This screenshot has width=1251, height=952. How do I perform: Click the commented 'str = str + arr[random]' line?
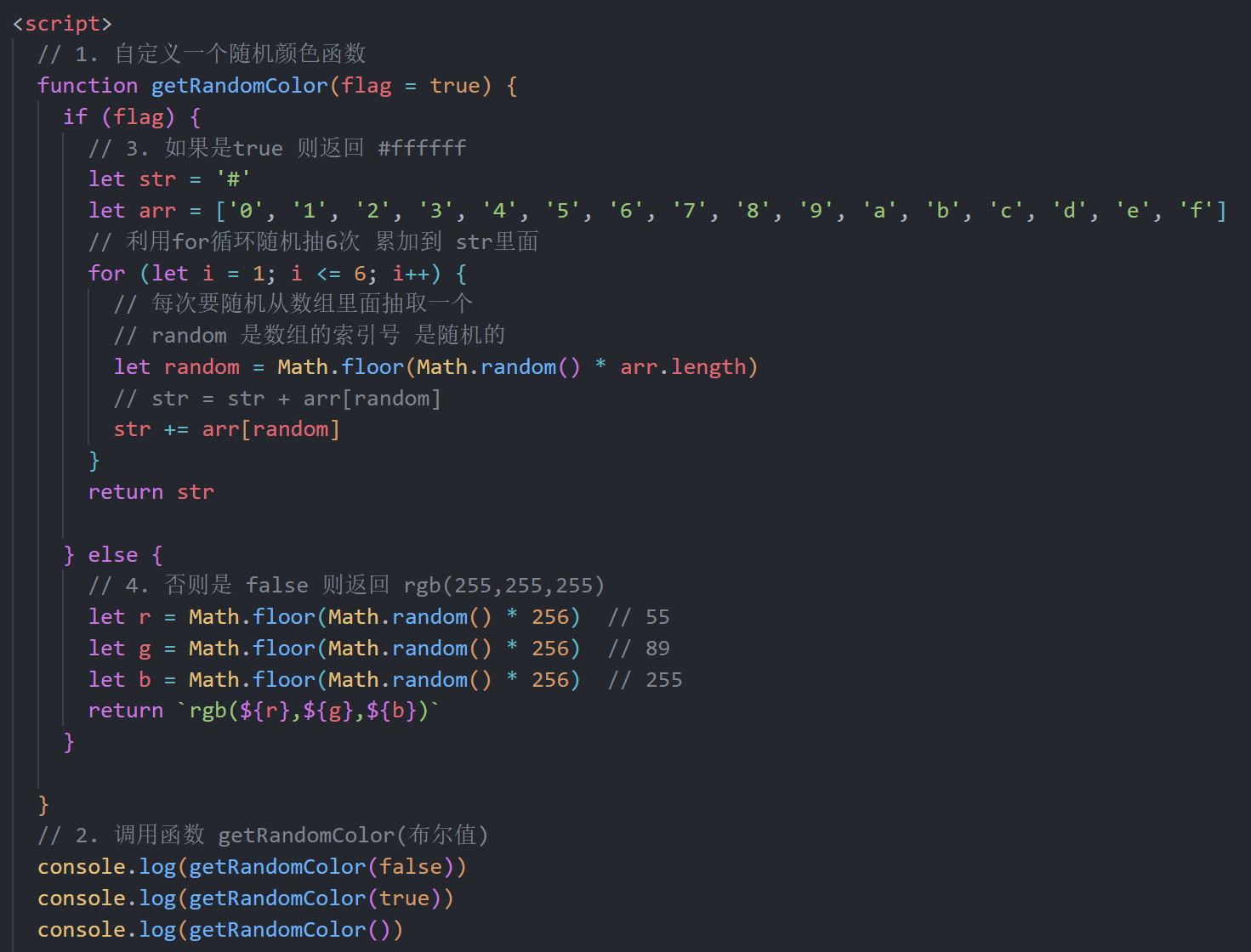(277, 399)
